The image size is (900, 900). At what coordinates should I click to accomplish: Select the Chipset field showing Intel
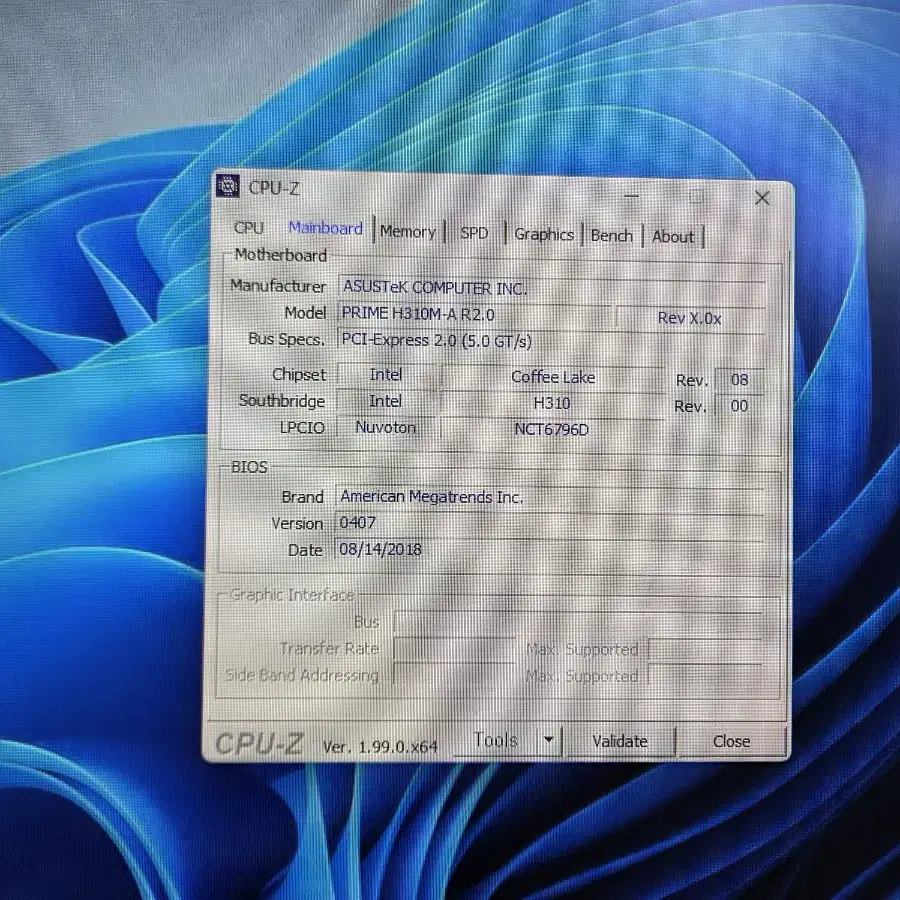tap(386, 375)
